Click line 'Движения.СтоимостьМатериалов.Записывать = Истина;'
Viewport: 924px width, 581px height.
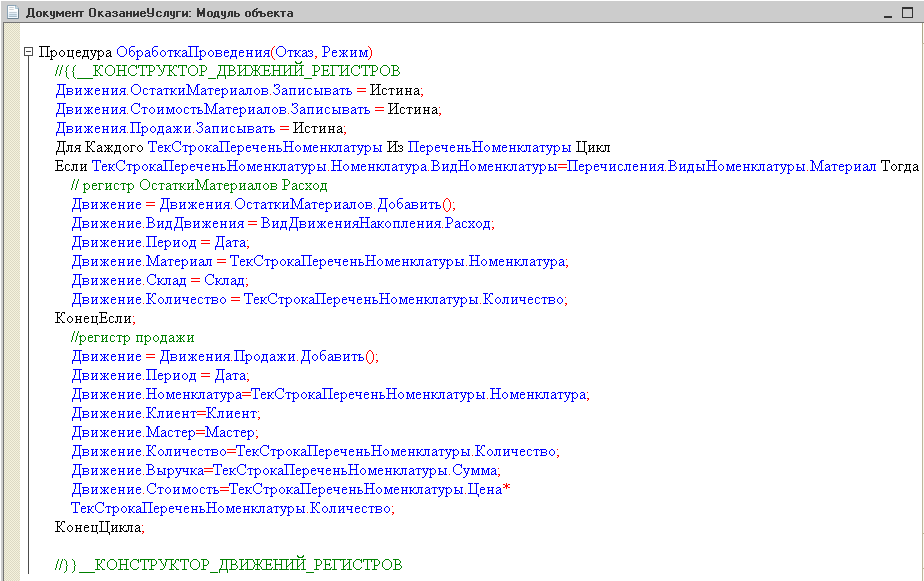[248, 110]
